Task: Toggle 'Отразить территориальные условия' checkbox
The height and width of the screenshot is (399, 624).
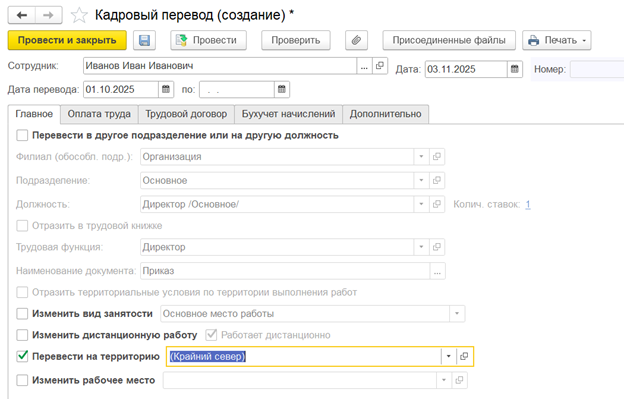Action: [x=22, y=292]
